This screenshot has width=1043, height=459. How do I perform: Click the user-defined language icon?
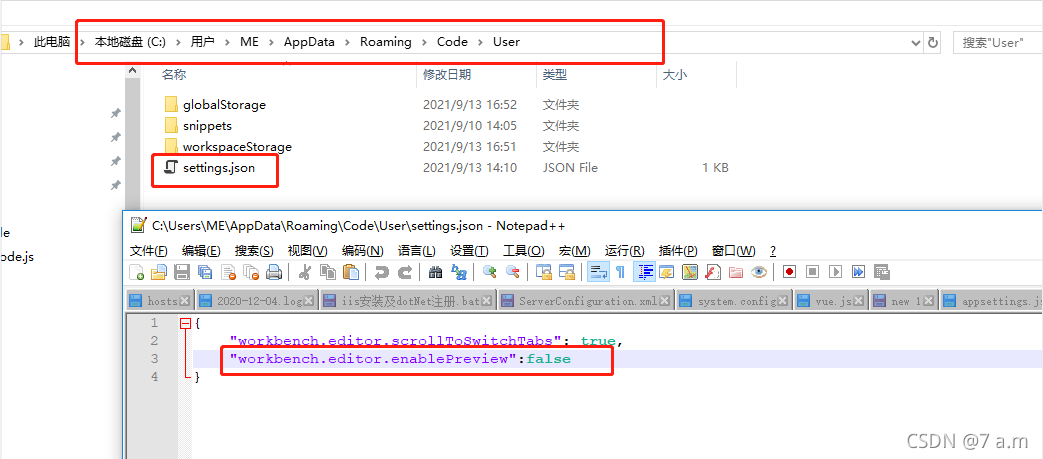click(667, 271)
